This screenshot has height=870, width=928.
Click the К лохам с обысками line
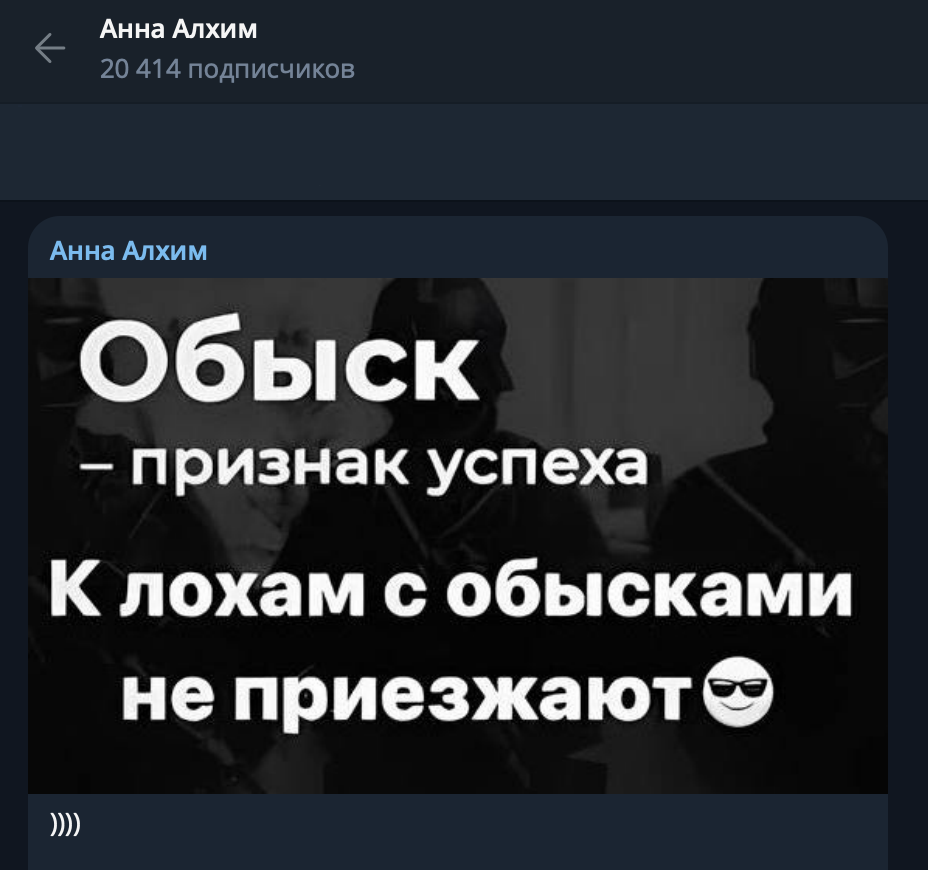click(451, 591)
